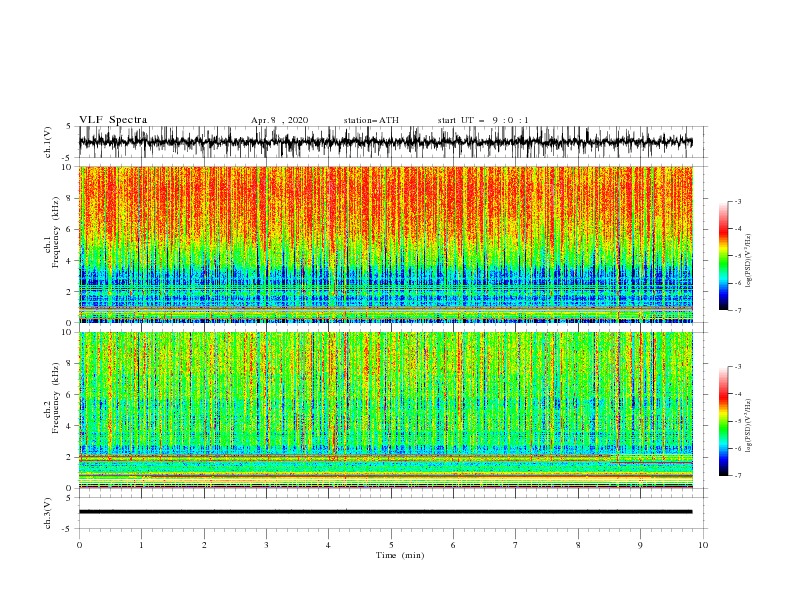The height and width of the screenshot is (612, 792).
Task: Click time-axis tick label "4"
Action: point(328,545)
